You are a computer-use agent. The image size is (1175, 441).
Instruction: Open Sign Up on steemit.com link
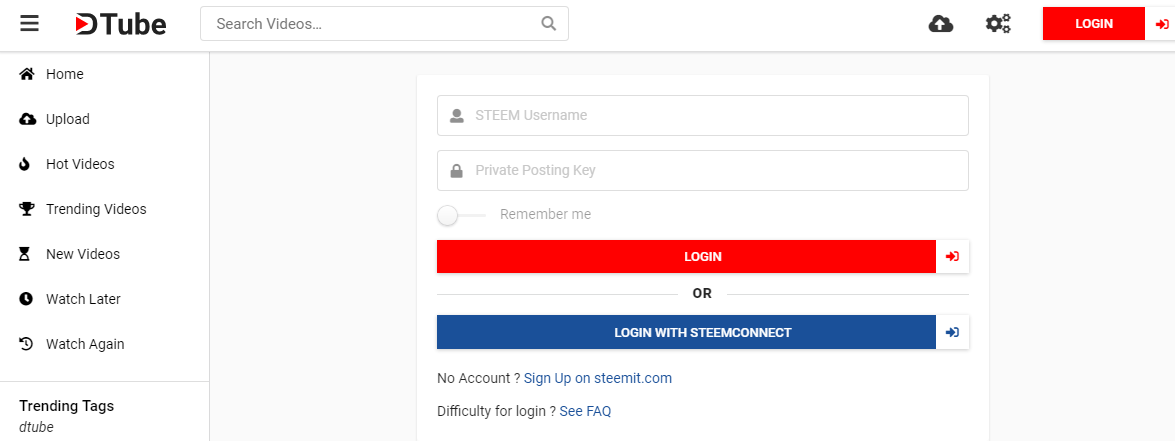[x=598, y=378]
